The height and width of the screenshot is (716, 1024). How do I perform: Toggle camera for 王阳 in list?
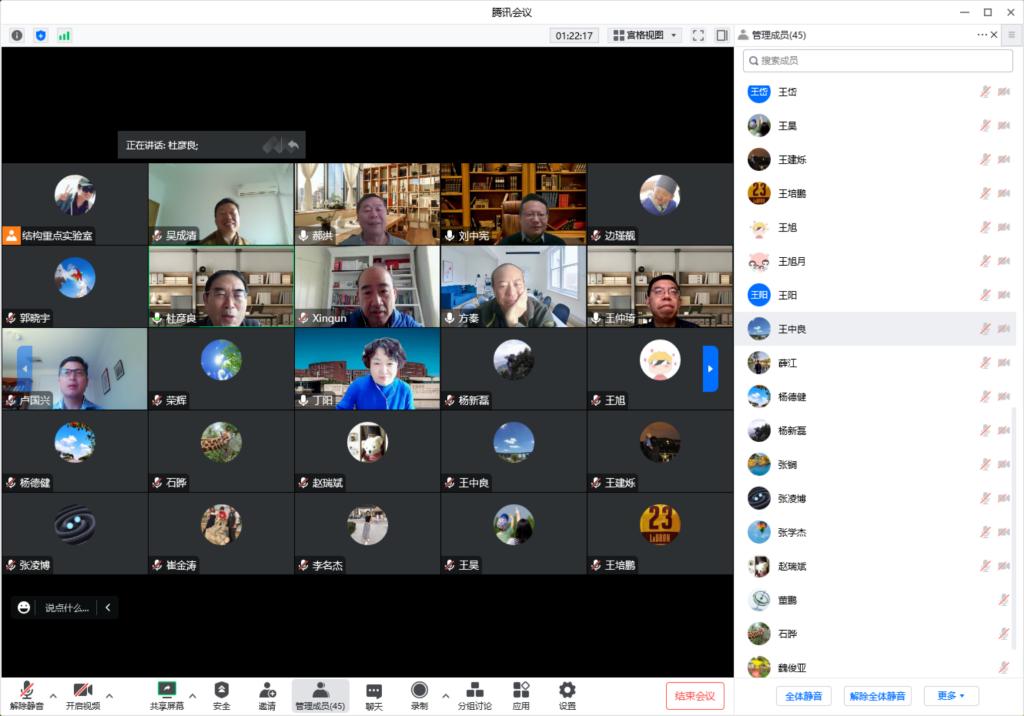point(1004,295)
